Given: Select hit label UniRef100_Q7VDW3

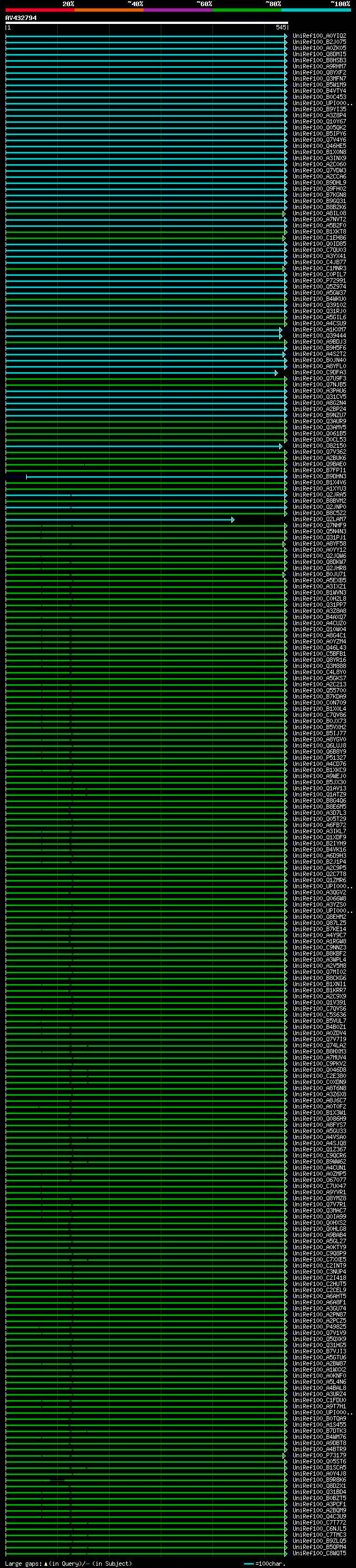Looking at the screenshot, I should pos(319,170).
